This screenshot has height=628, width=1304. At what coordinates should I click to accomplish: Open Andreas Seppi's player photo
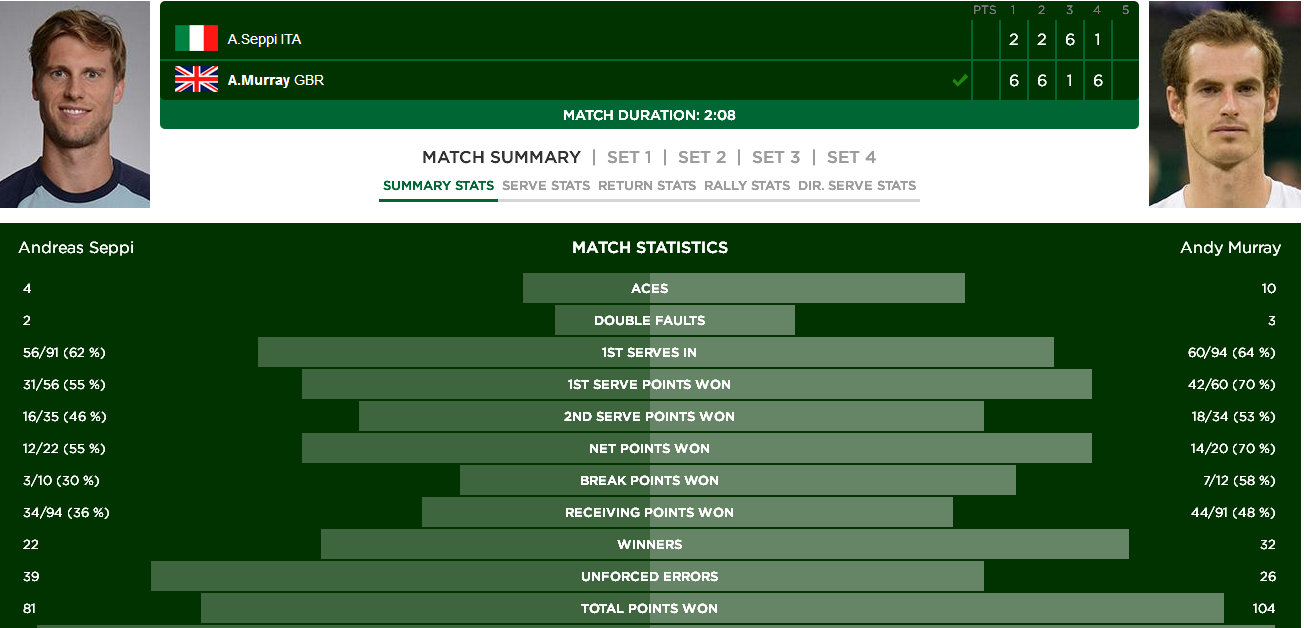75,105
